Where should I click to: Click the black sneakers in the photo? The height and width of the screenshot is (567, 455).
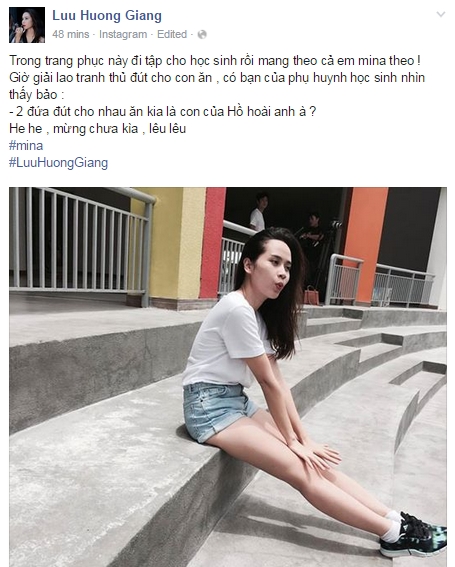point(412,535)
